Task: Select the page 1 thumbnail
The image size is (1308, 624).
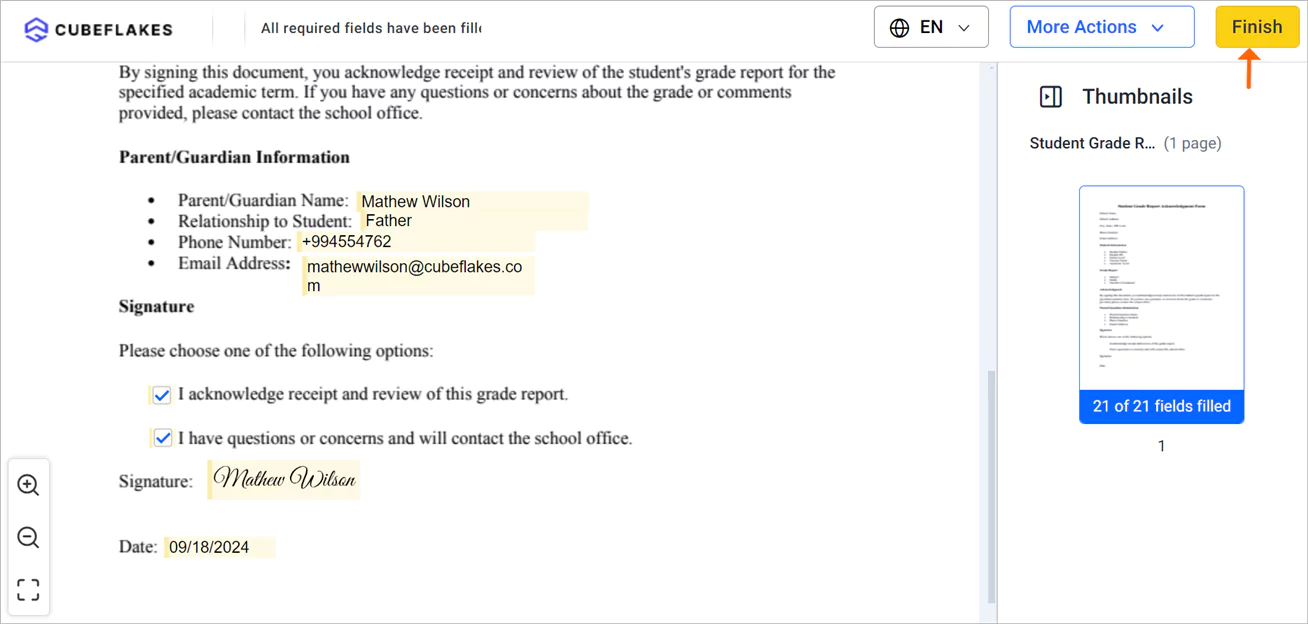Action: (x=1161, y=304)
